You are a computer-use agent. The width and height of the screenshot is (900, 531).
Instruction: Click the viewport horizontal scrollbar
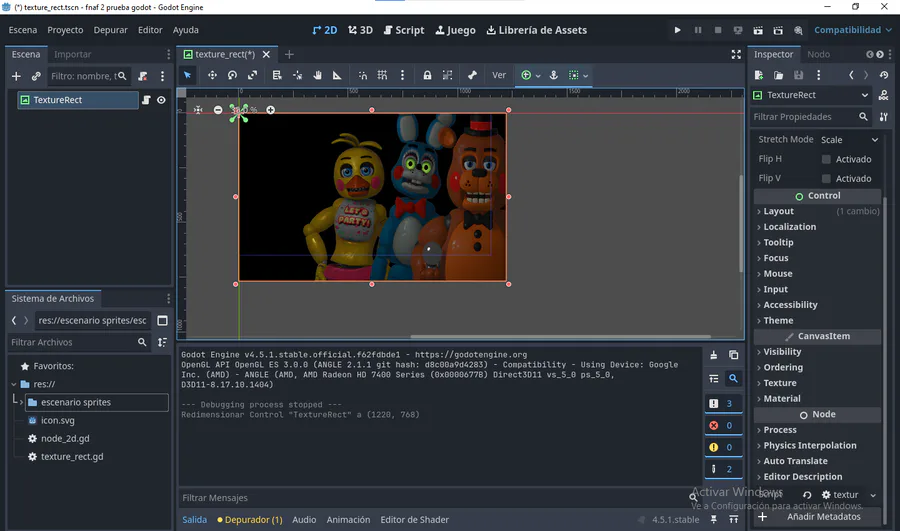tap(560, 336)
